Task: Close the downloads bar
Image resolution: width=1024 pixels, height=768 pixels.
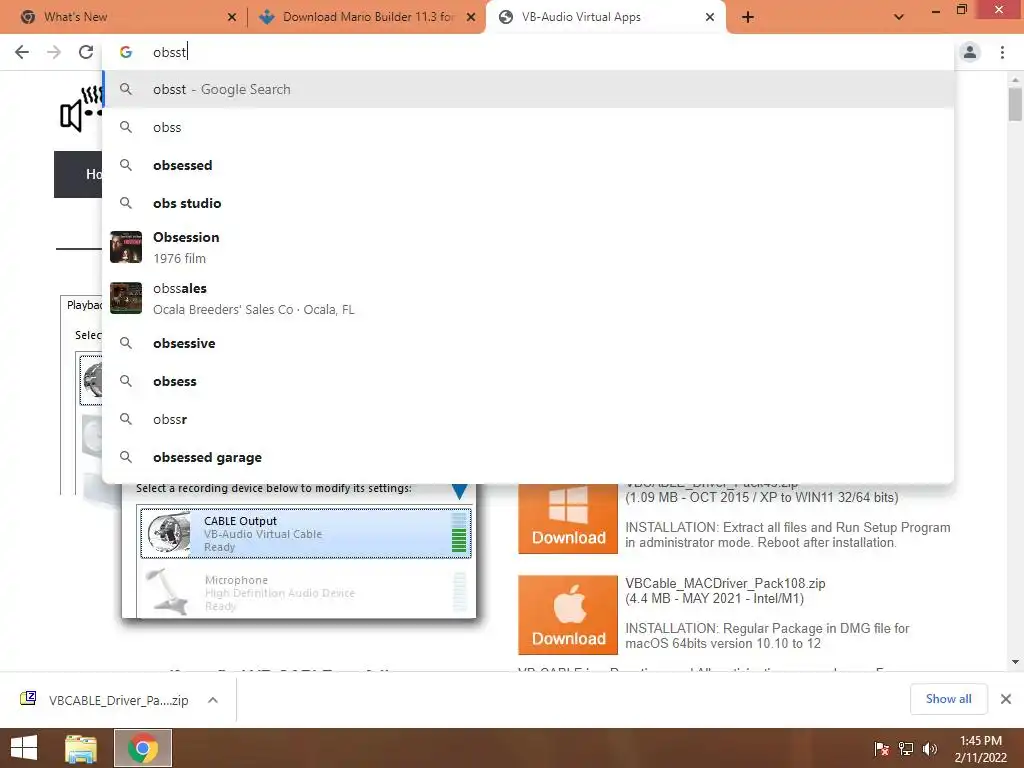Action: coord(1006,699)
